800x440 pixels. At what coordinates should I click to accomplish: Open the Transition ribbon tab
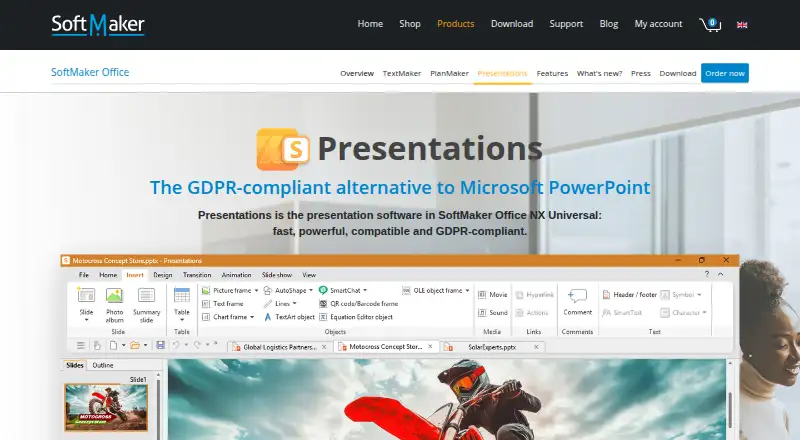coord(197,275)
